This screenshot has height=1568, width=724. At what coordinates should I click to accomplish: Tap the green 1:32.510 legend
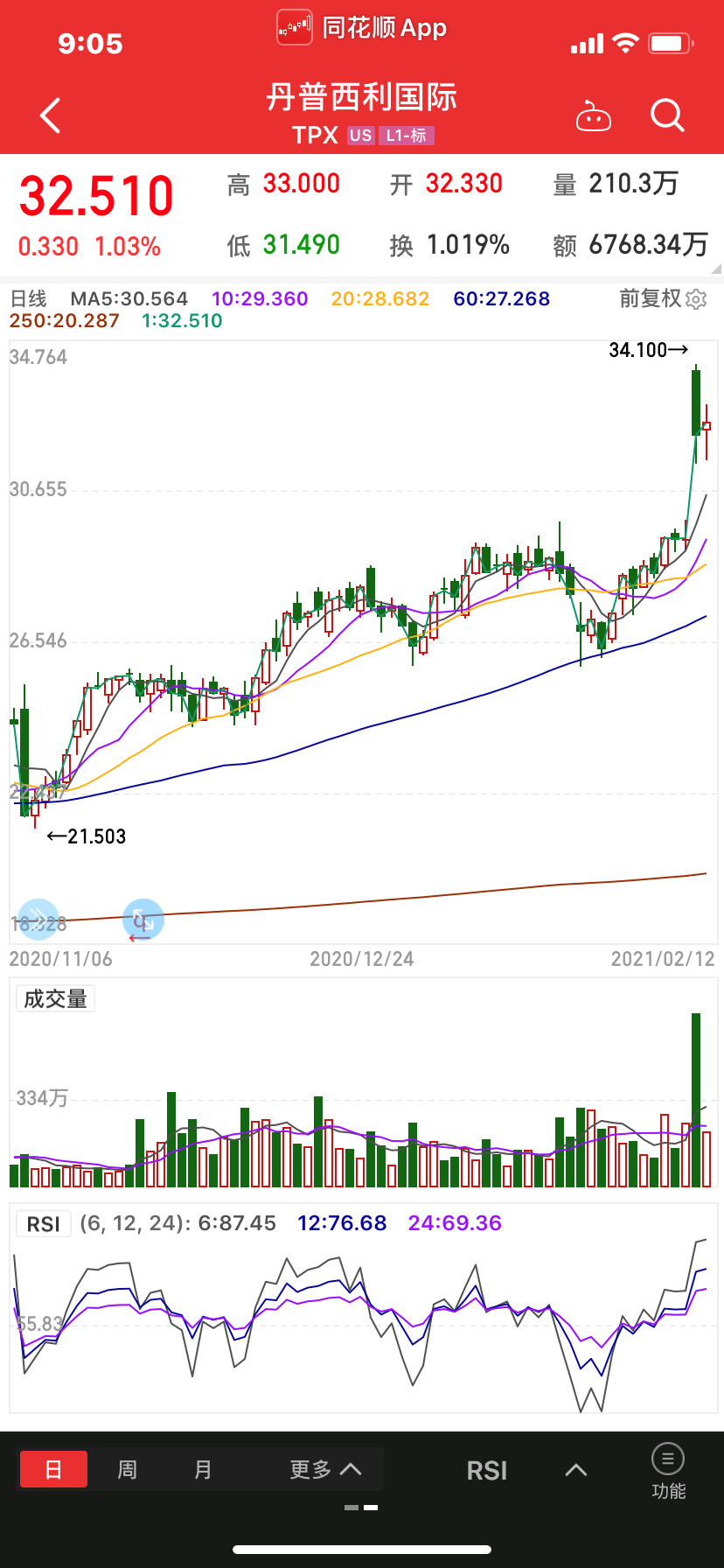click(x=182, y=321)
